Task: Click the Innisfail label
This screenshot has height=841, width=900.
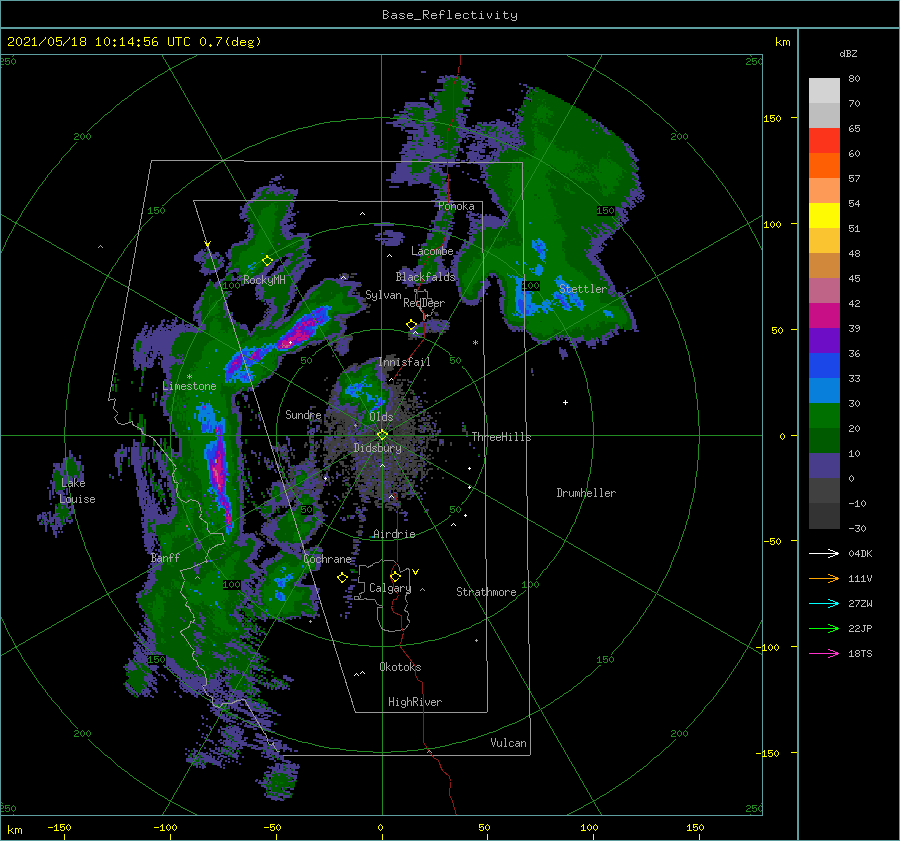Action: coord(404,362)
